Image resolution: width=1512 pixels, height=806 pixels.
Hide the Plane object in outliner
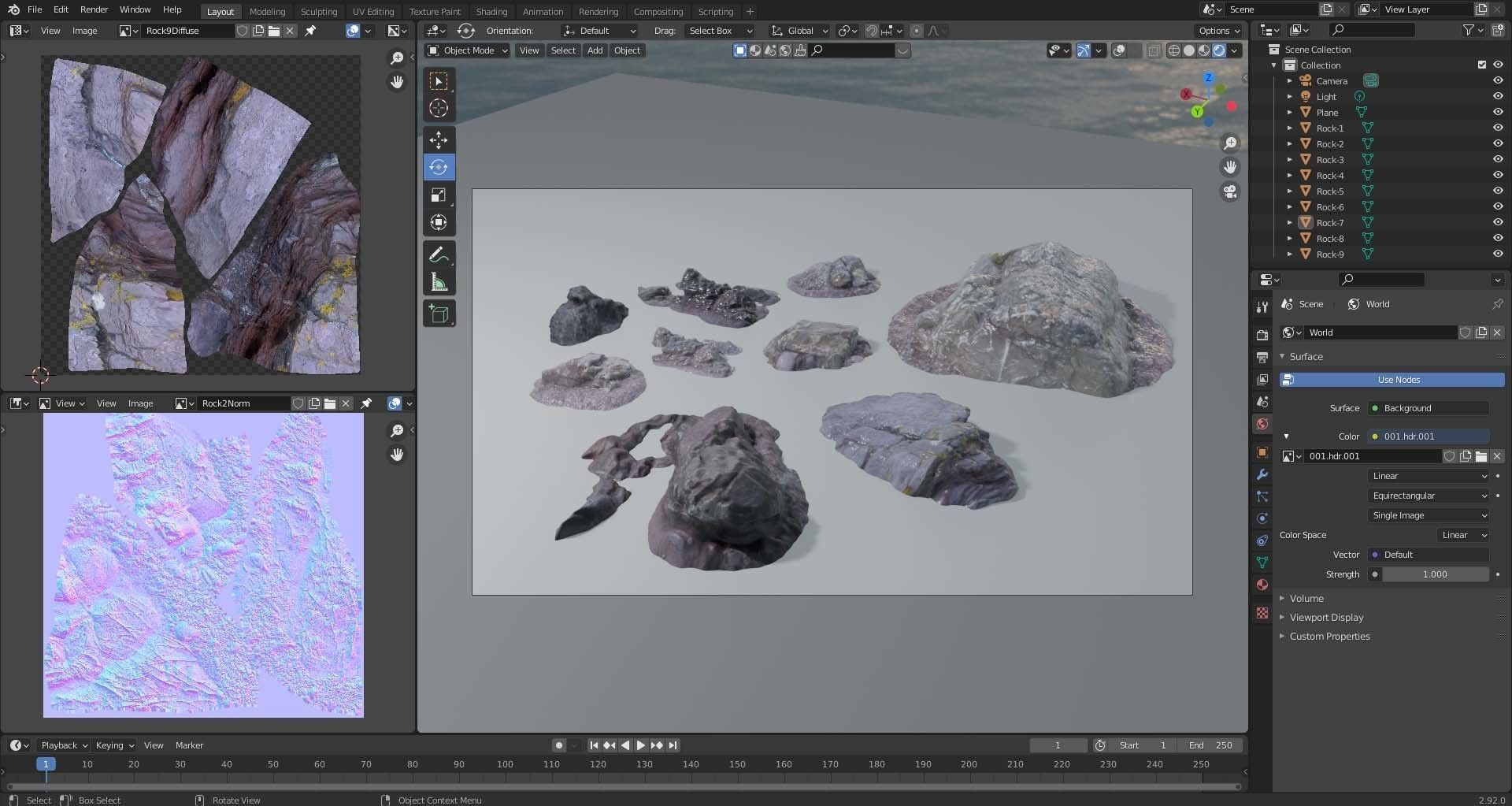click(1498, 112)
